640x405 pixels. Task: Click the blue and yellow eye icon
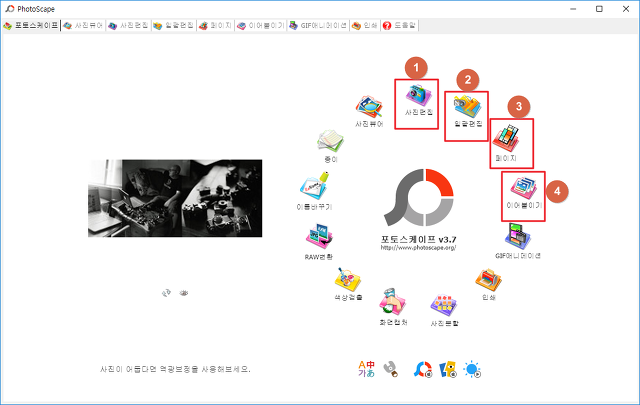pos(448,369)
